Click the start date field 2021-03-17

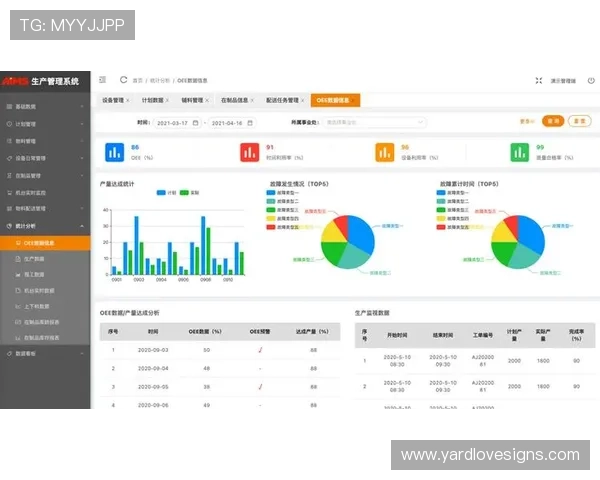pyautogui.click(x=177, y=122)
